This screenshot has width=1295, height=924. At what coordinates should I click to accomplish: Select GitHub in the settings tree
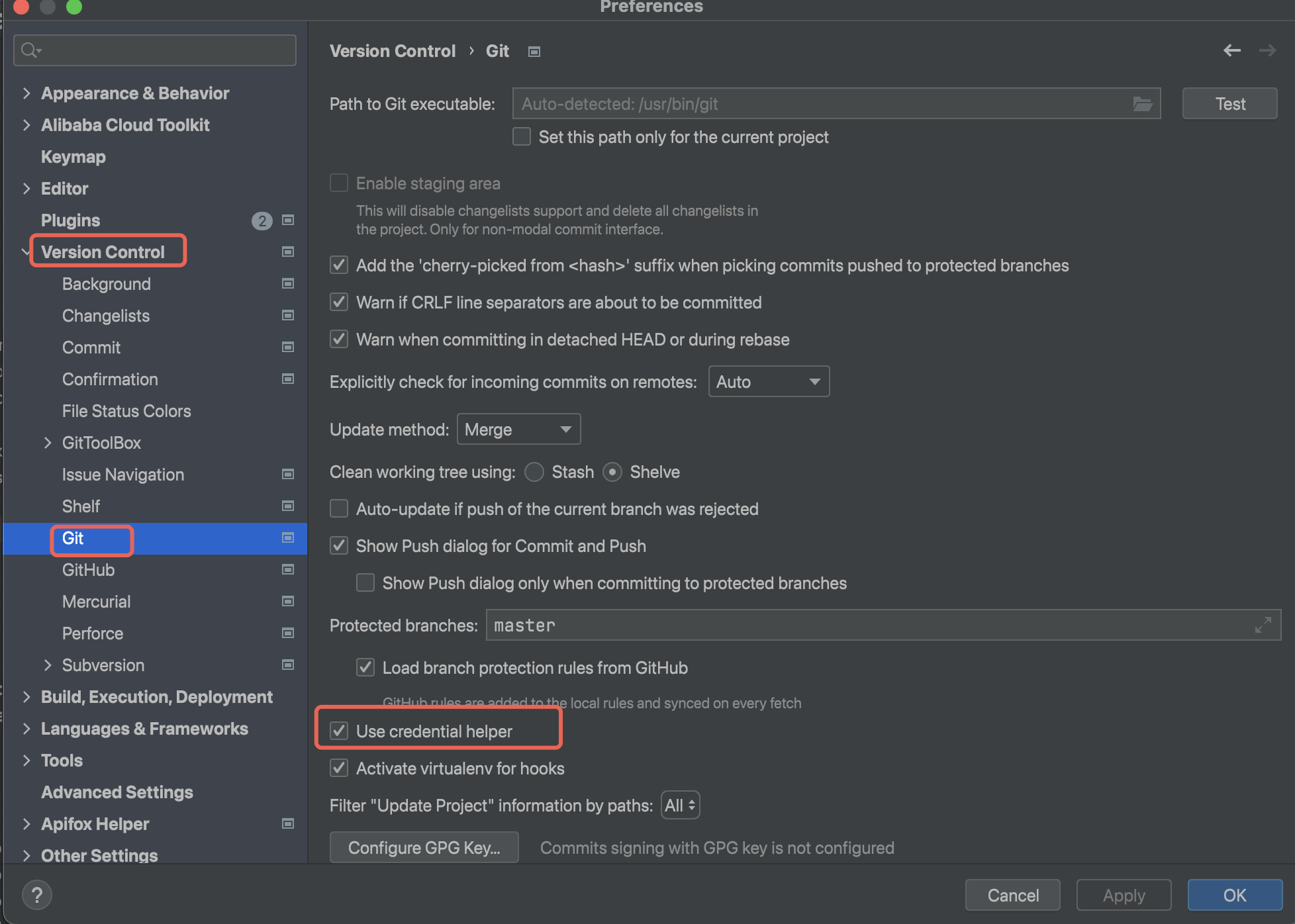pos(88,570)
